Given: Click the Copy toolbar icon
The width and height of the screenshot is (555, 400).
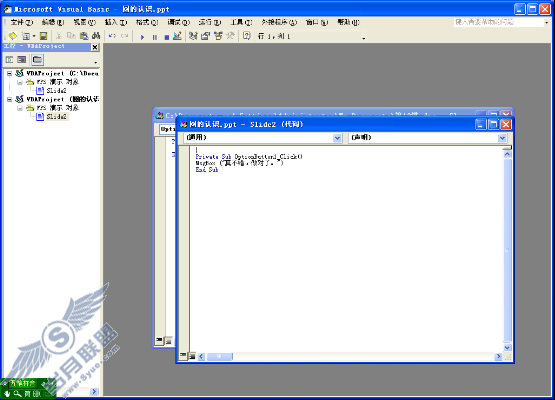Looking at the screenshot, I should coord(71,36).
